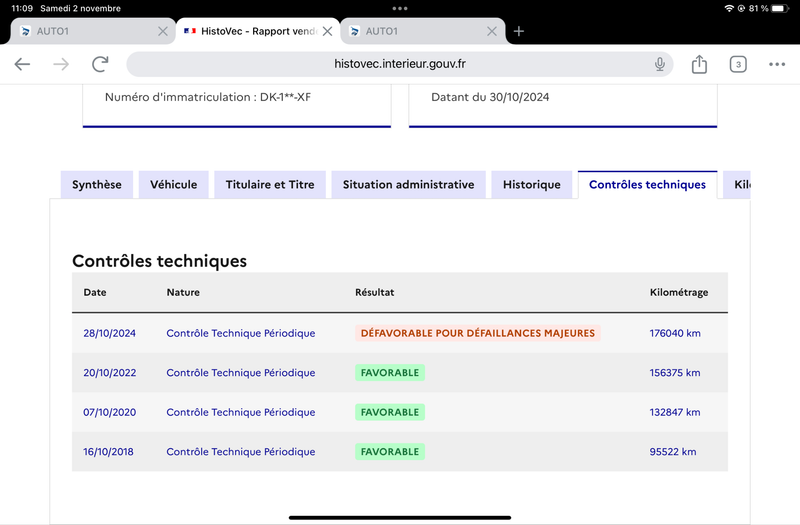Reload the HistoVec page
800x525 pixels.
pyautogui.click(x=100, y=64)
